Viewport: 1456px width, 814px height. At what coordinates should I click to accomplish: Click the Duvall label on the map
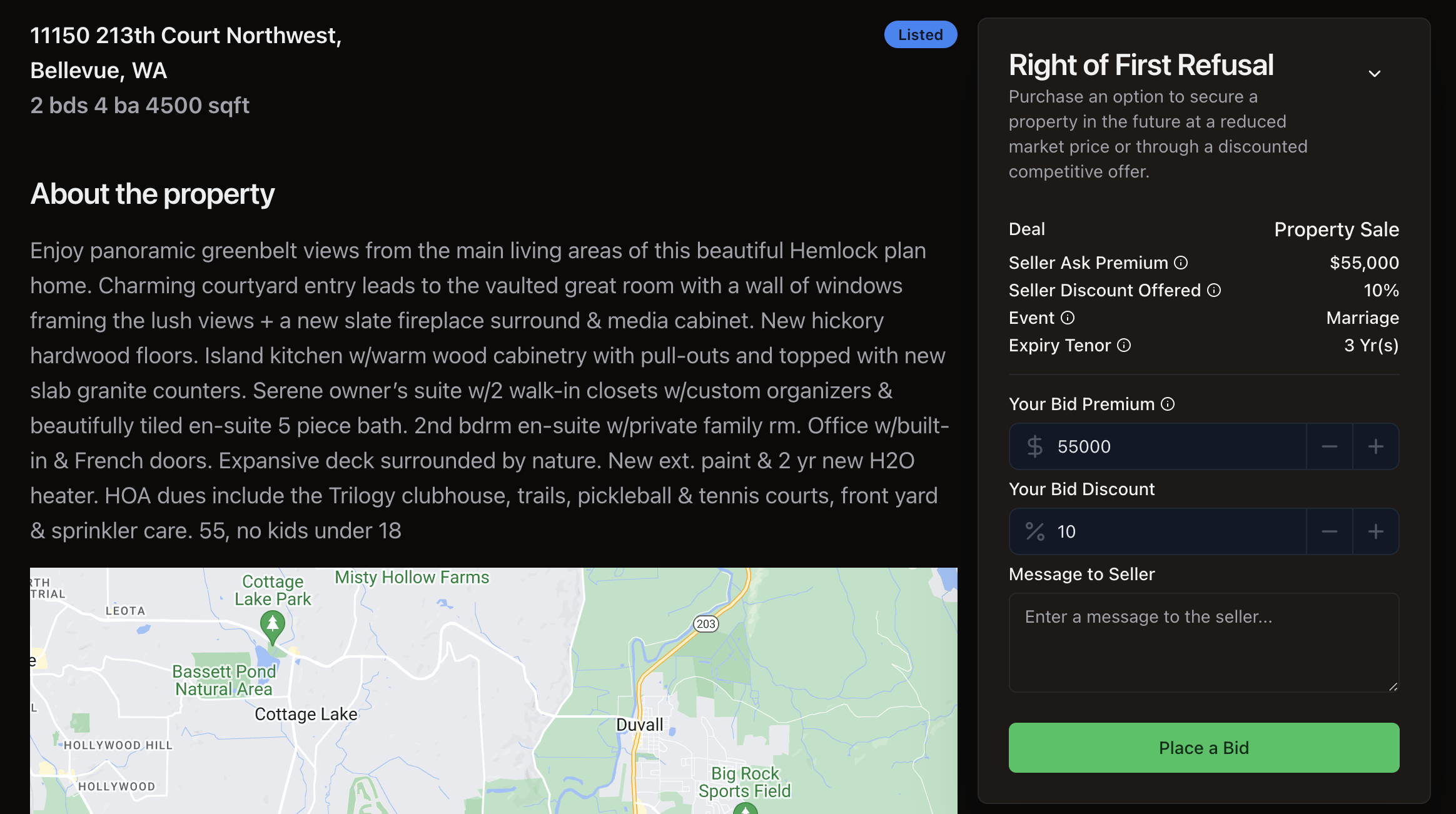pyautogui.click(x=639, y=725)
